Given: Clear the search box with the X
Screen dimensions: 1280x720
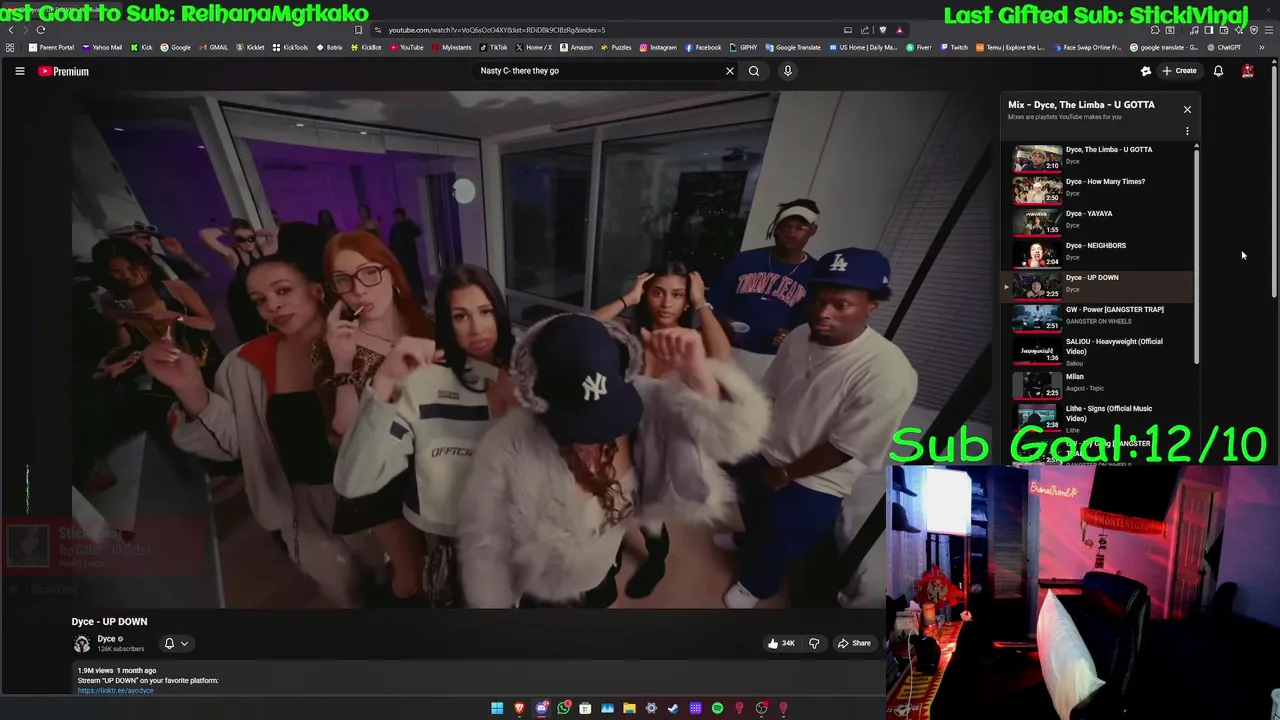Looking at the screenshot, I should point(730,71).
